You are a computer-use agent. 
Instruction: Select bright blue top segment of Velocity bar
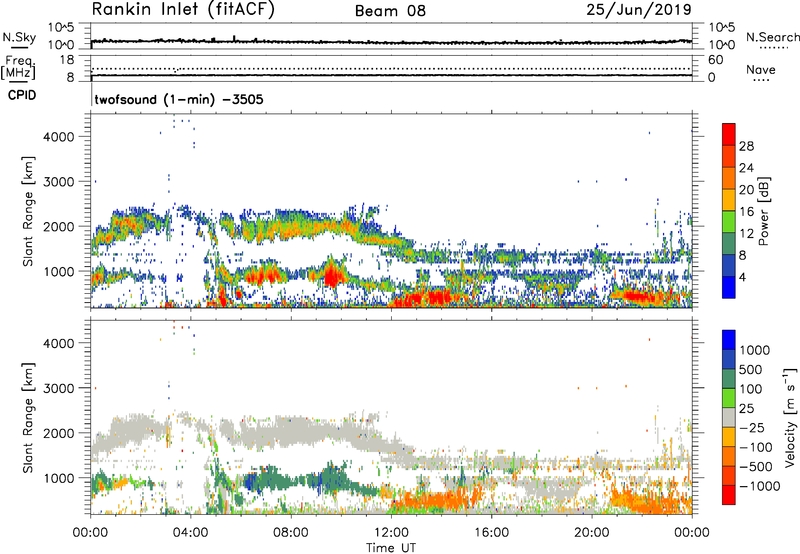point(729,340)
